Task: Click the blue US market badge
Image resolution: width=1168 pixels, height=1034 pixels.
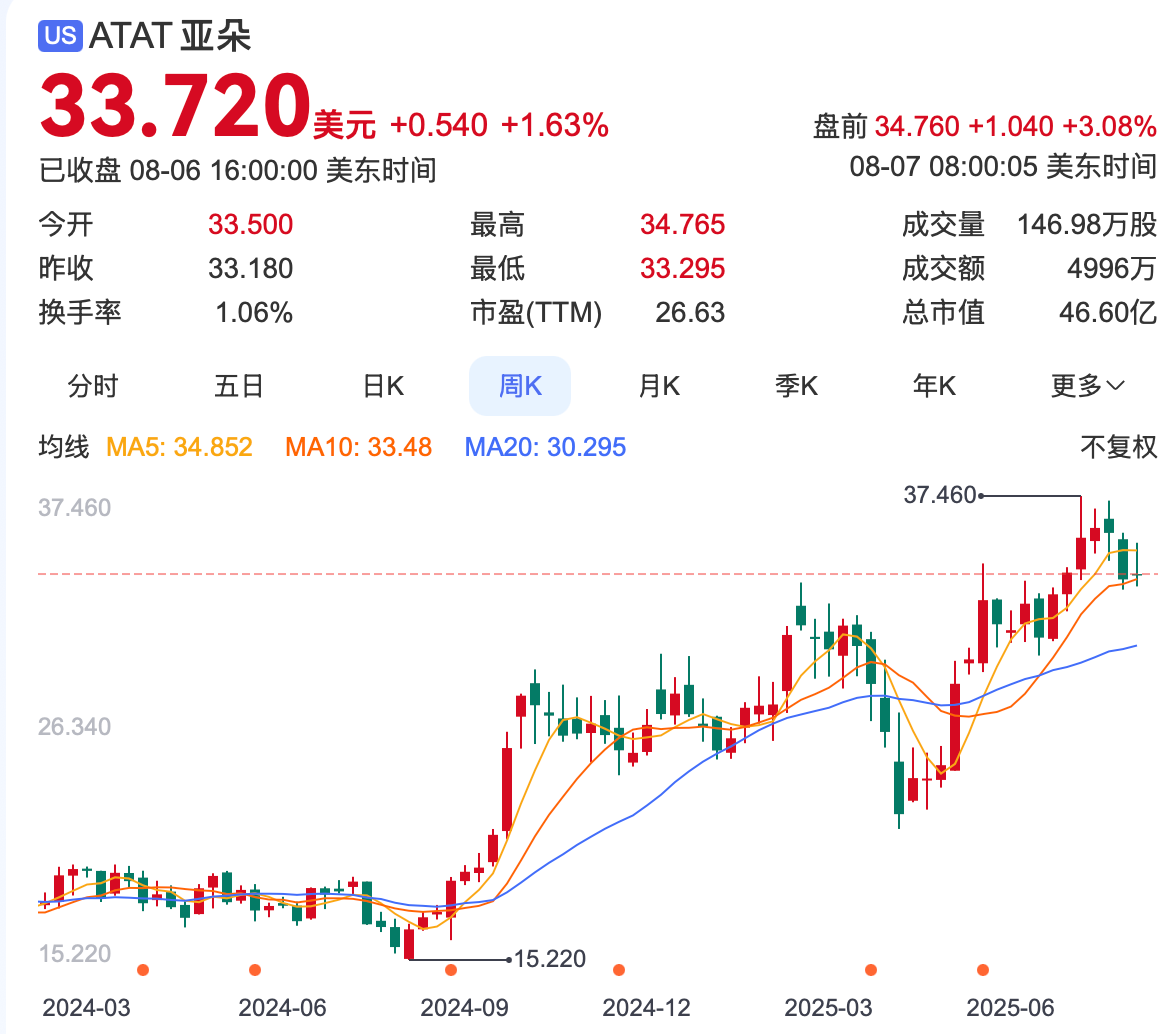Action: pos(60,36)
